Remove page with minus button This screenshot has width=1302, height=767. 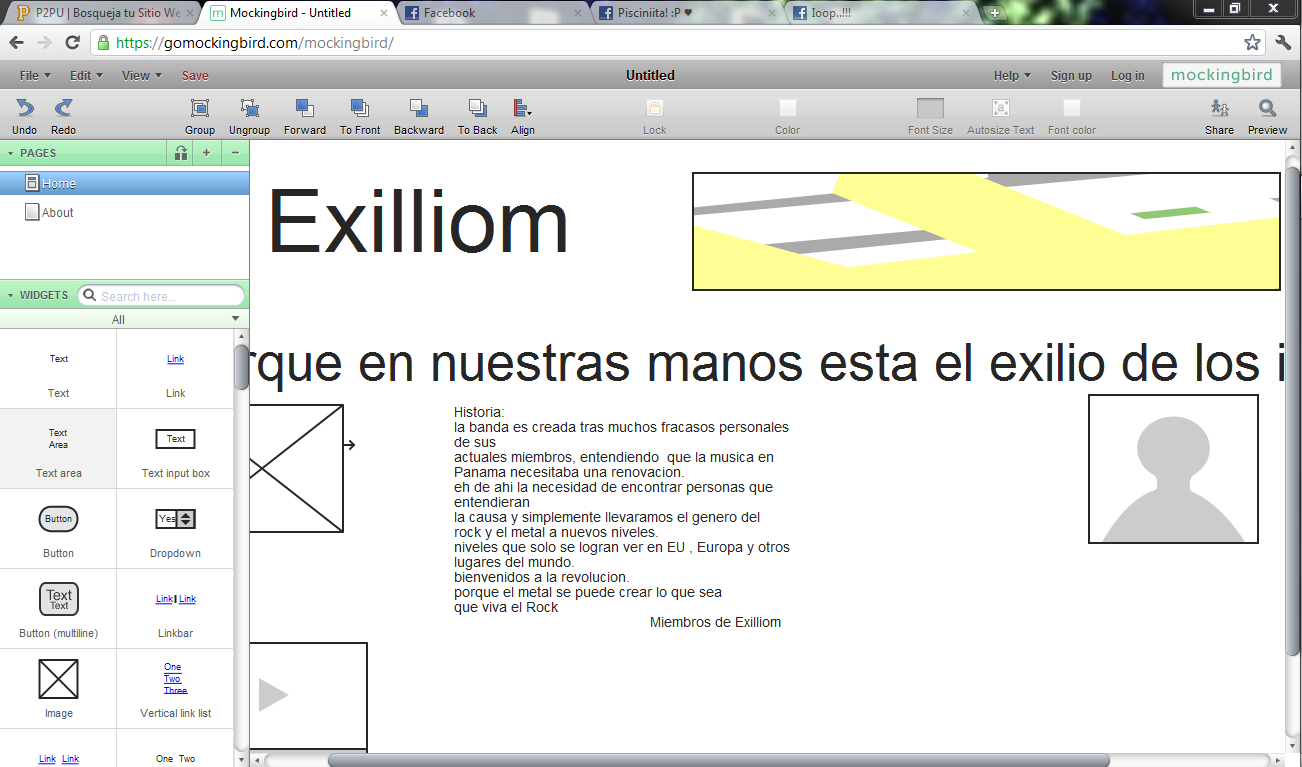click(x=235, y=153)
